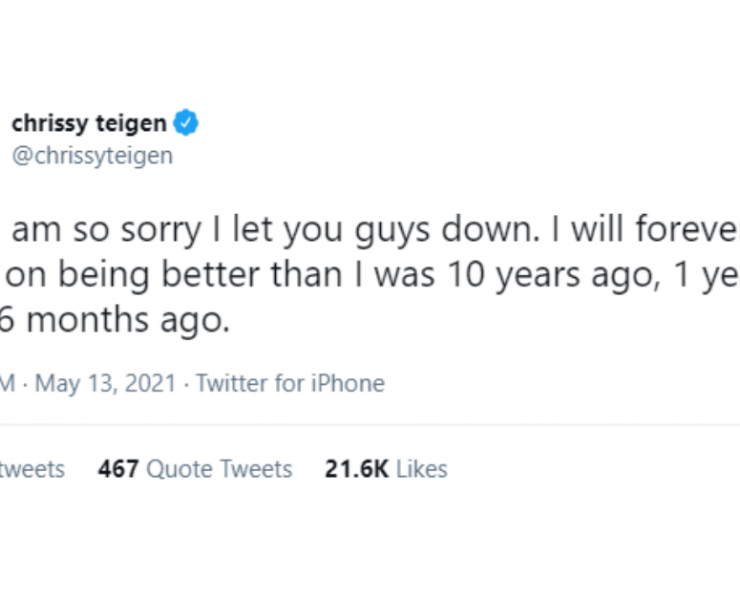Click the text "6 months ago."
This screenshot has width=740, height=600.
[116, 322]
